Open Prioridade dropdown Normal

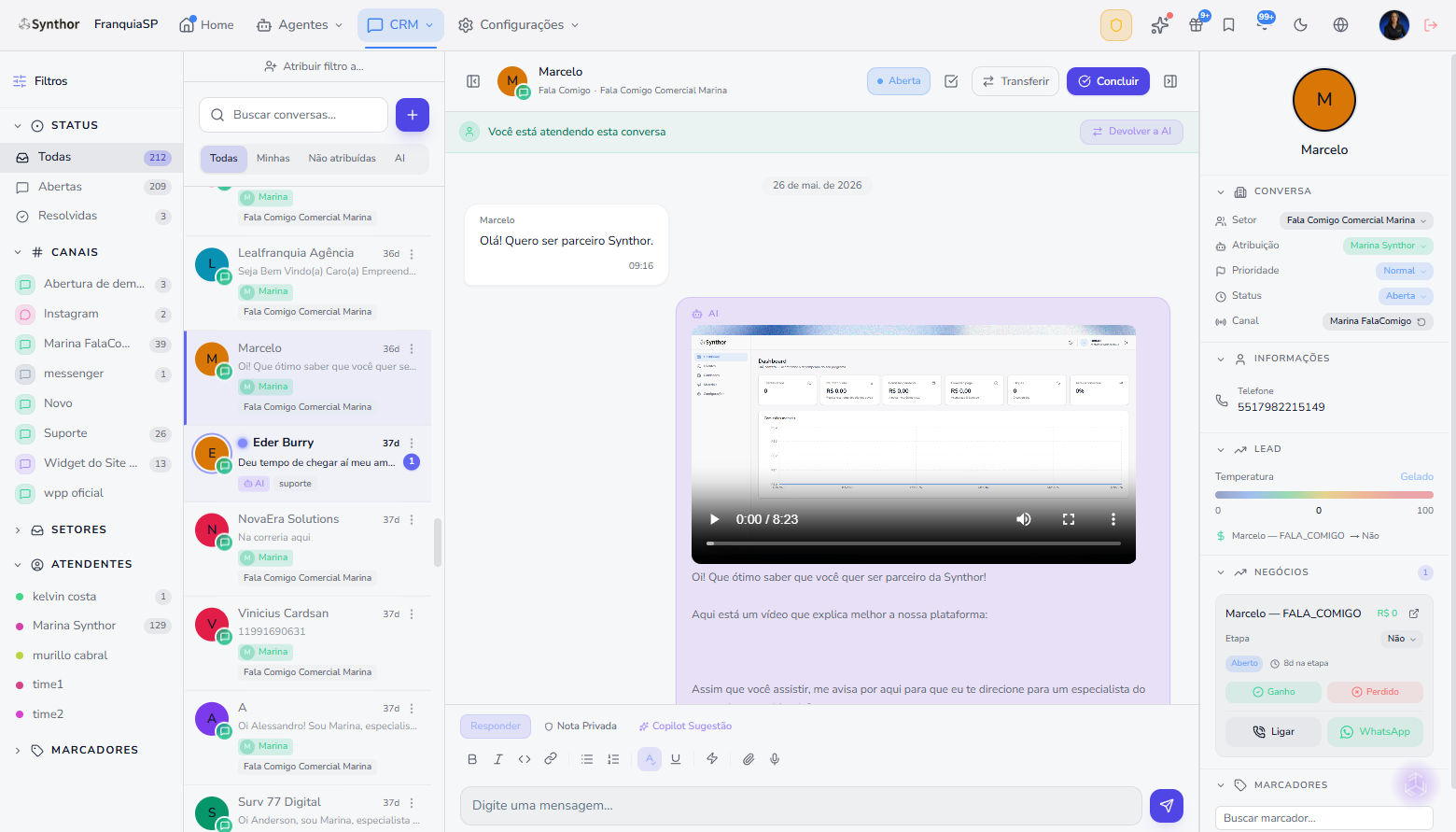(x=1404, y=271)
